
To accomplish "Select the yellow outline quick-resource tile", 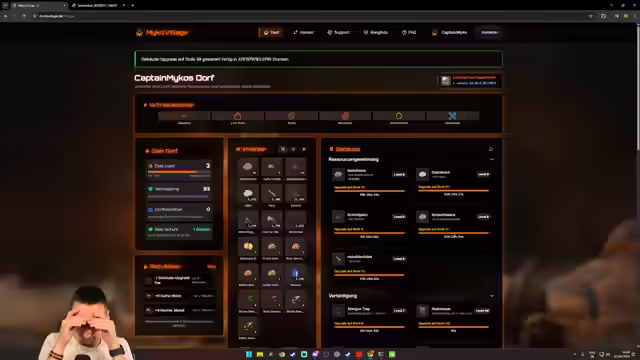I will point(399,116).
